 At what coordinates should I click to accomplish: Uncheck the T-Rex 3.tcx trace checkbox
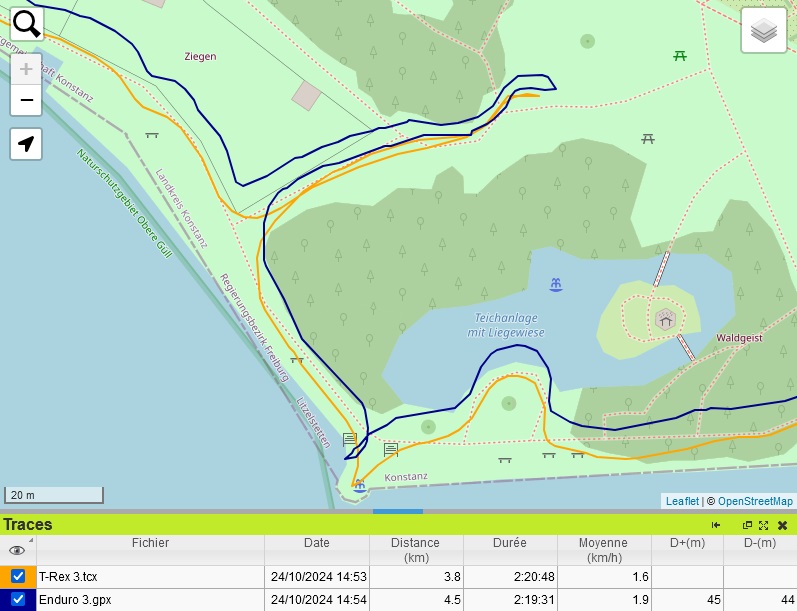[18, 577]
